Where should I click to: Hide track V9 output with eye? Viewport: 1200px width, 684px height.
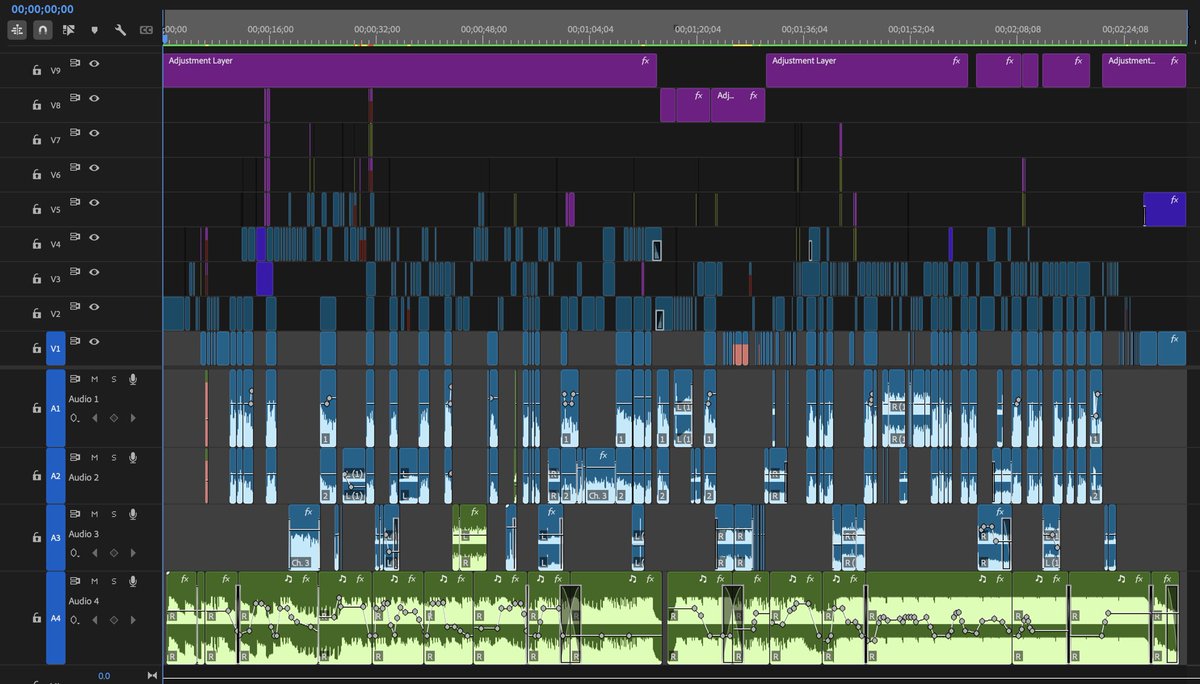pos(94,63)
